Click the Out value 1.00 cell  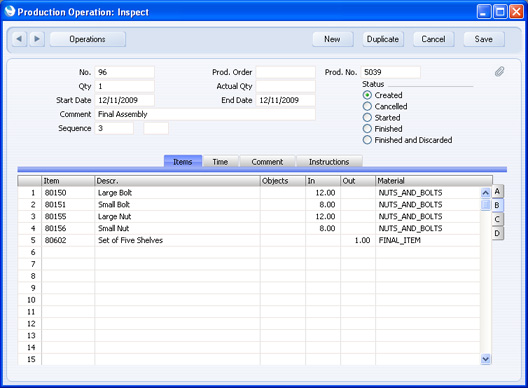pos(358,240)
